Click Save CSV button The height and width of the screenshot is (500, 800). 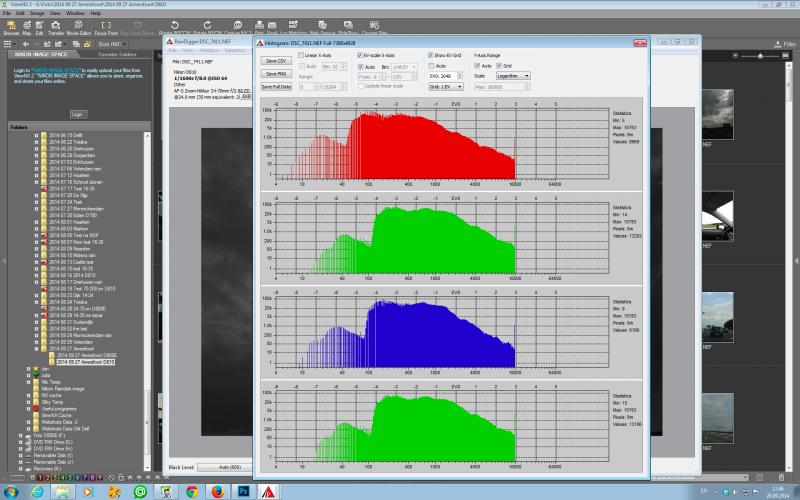point(276,61)
